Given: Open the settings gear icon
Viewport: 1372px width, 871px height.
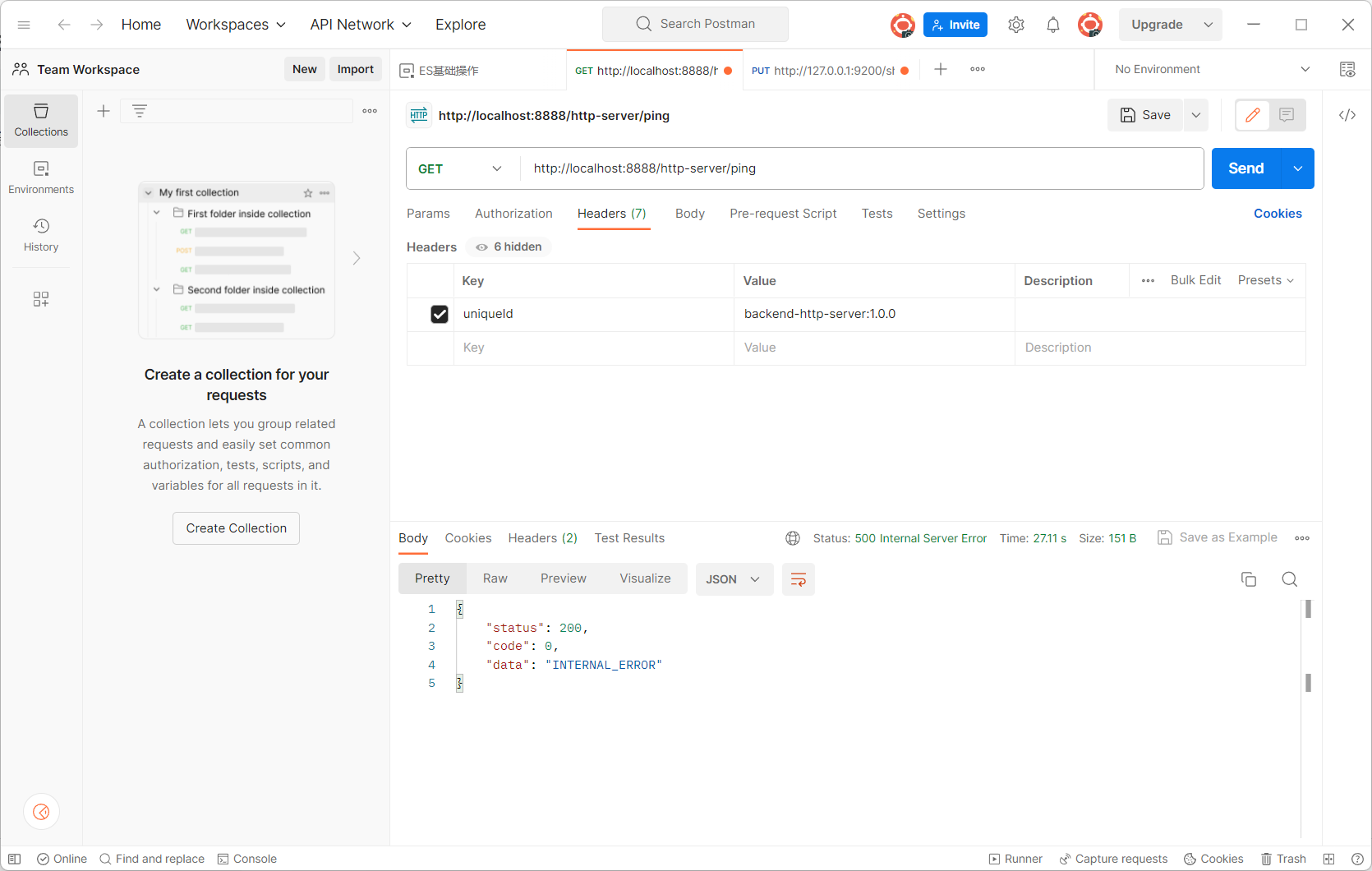Looking at the screenshot, I should click(x=1016, y=25).
